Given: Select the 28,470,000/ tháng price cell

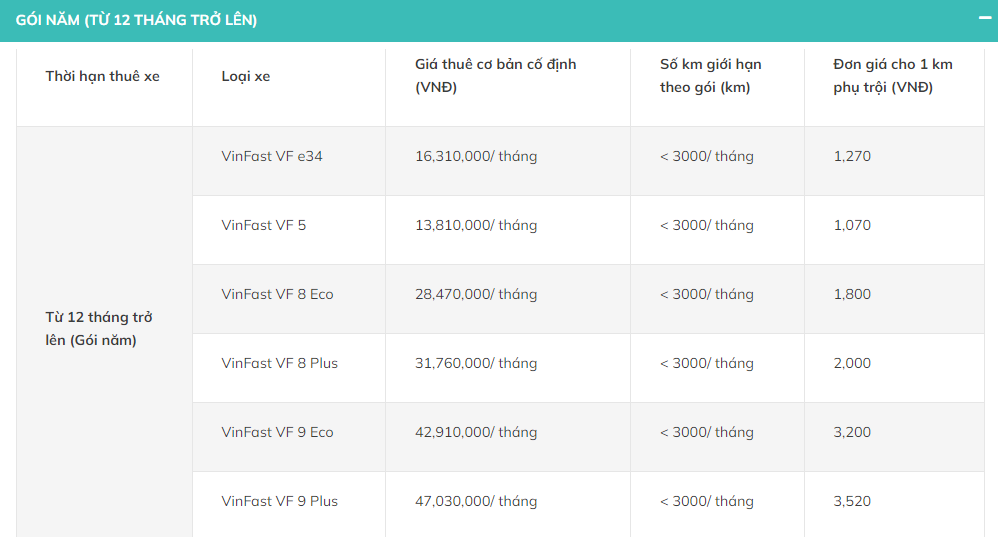Looking at the screenshot, I should [476, 294].
